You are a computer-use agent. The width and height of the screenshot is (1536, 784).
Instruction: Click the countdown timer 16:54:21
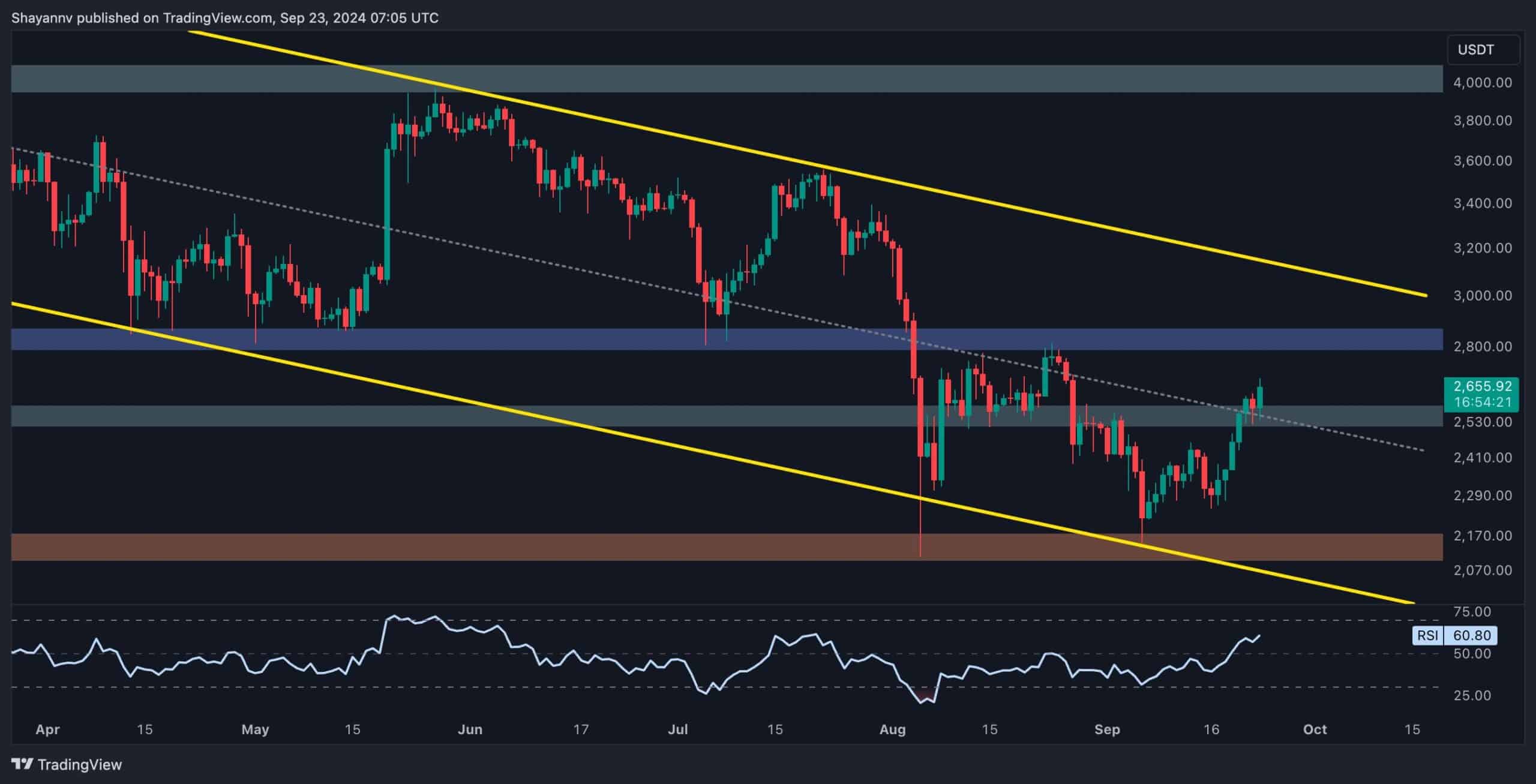(x=1481, y=402)
